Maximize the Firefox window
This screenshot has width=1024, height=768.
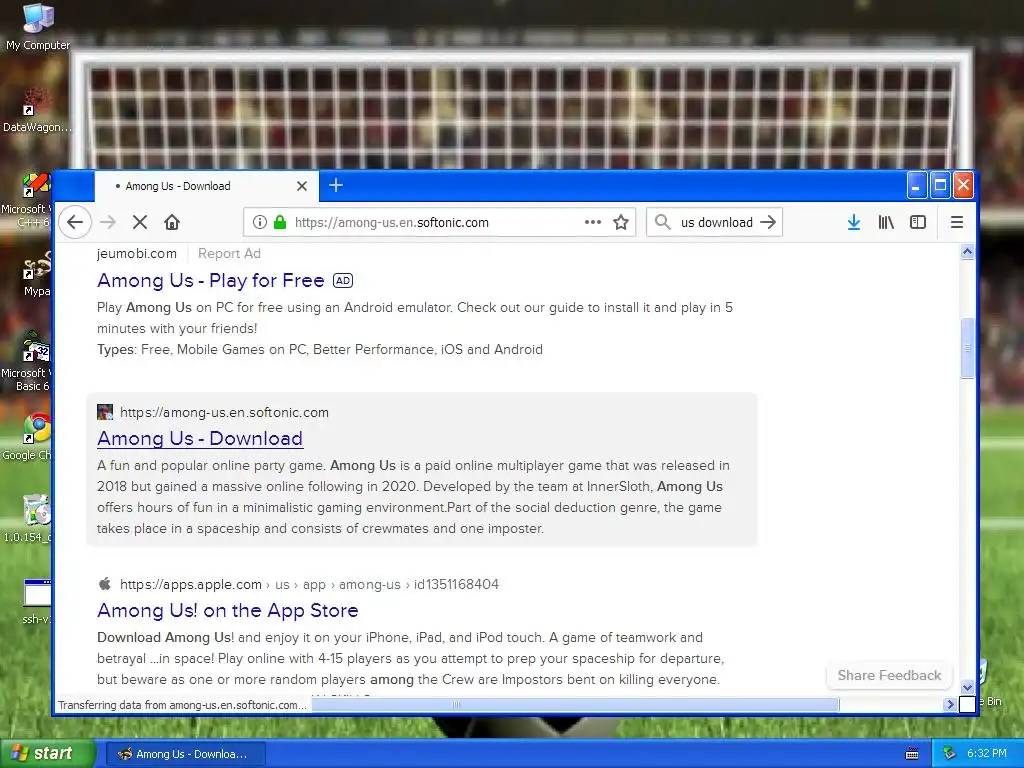click(x=940, y=185)
